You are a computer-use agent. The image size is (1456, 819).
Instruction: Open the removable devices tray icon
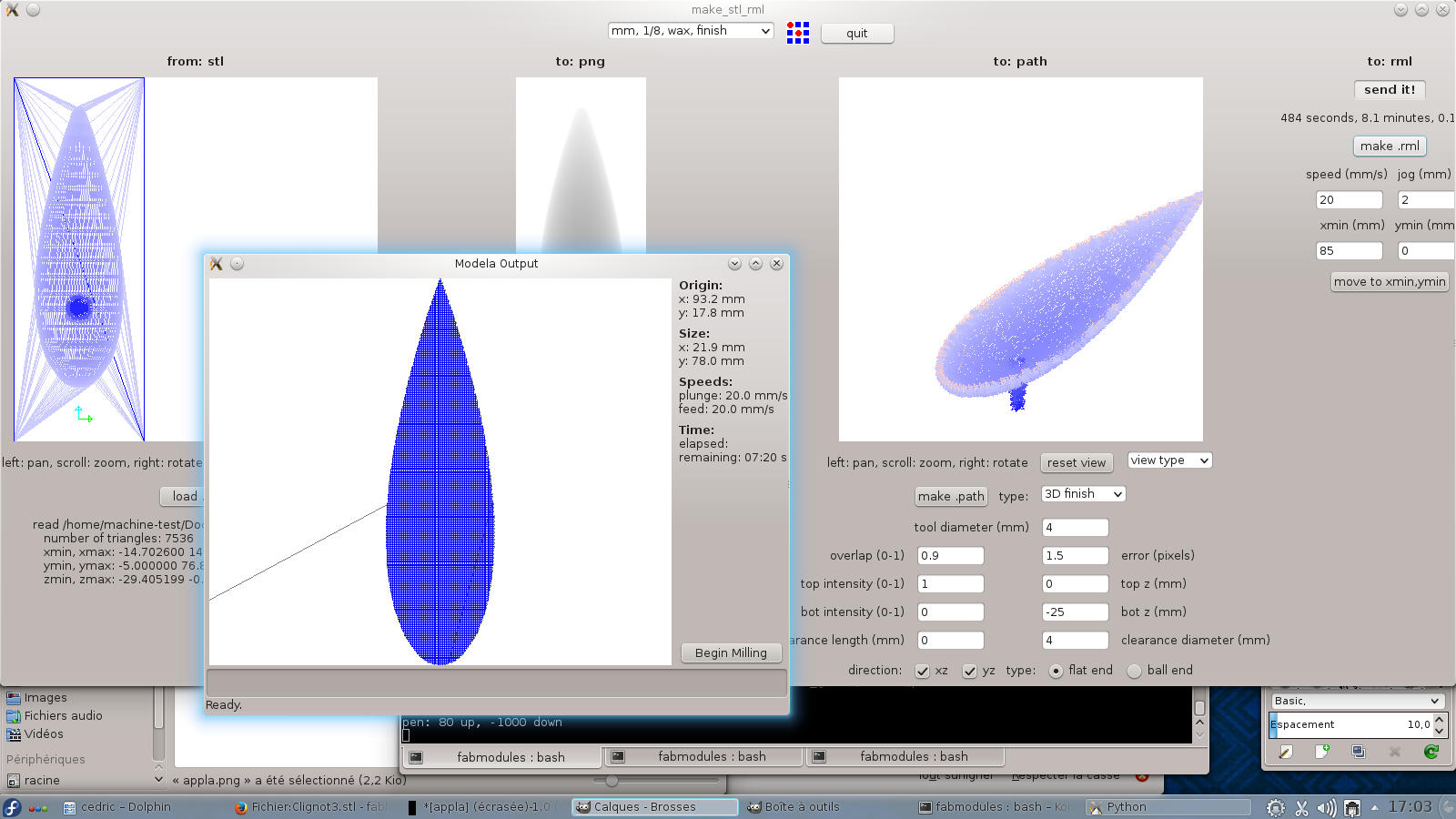(1352, 807)
